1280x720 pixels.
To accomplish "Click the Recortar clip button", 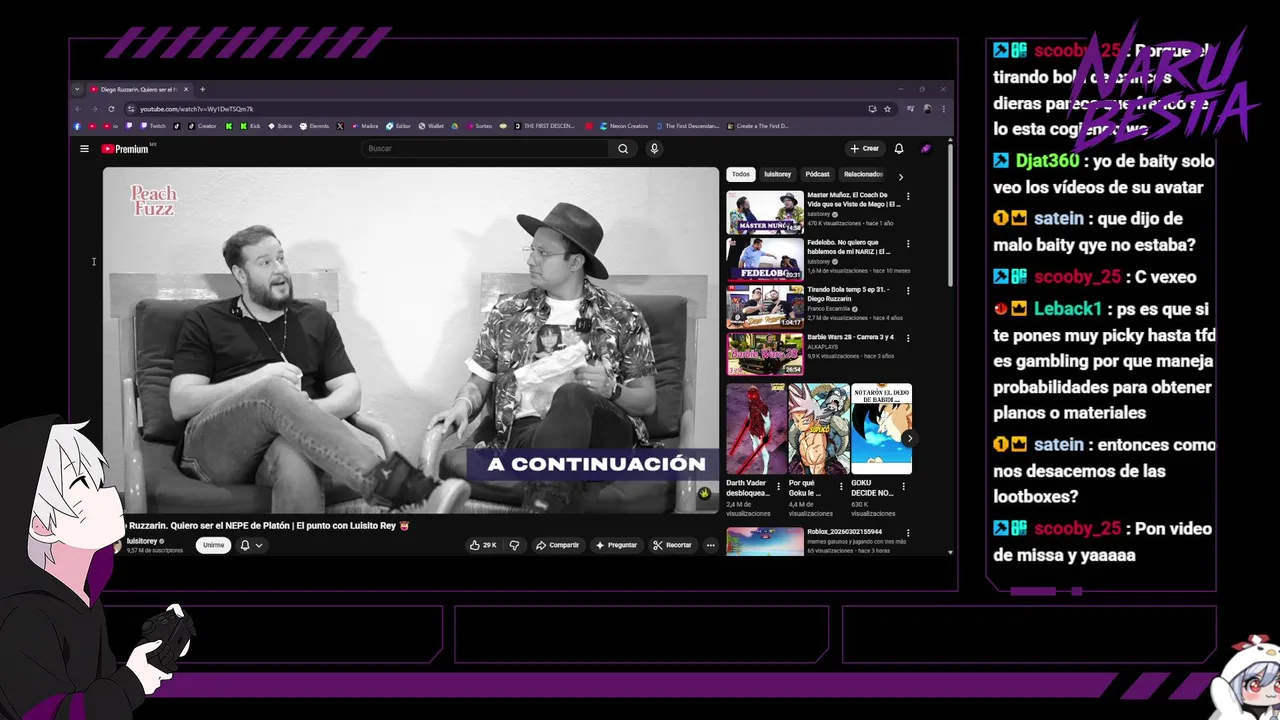I will click(672, 545).
